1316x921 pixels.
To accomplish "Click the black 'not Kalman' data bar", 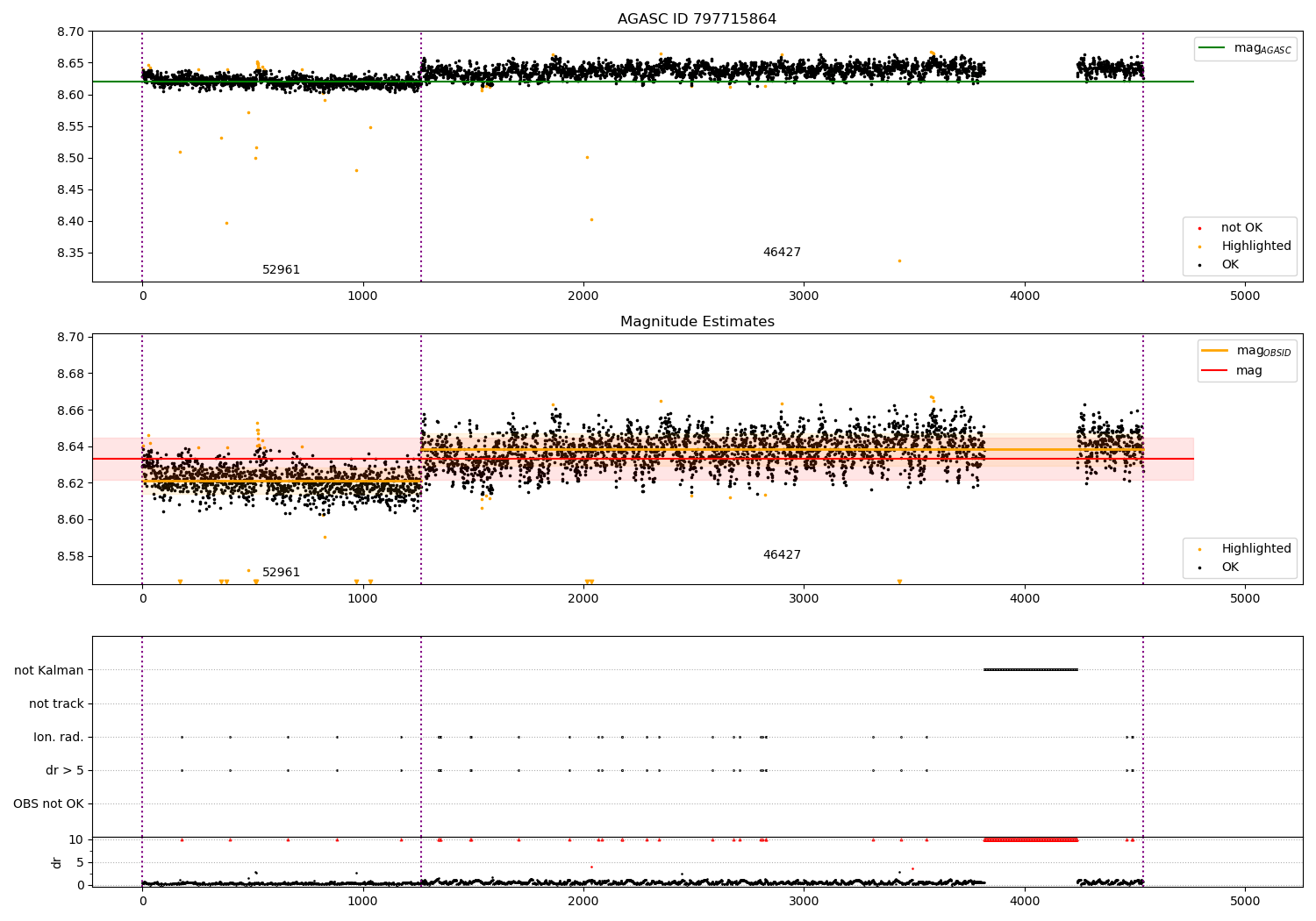I will click(x=1031, y=670).
